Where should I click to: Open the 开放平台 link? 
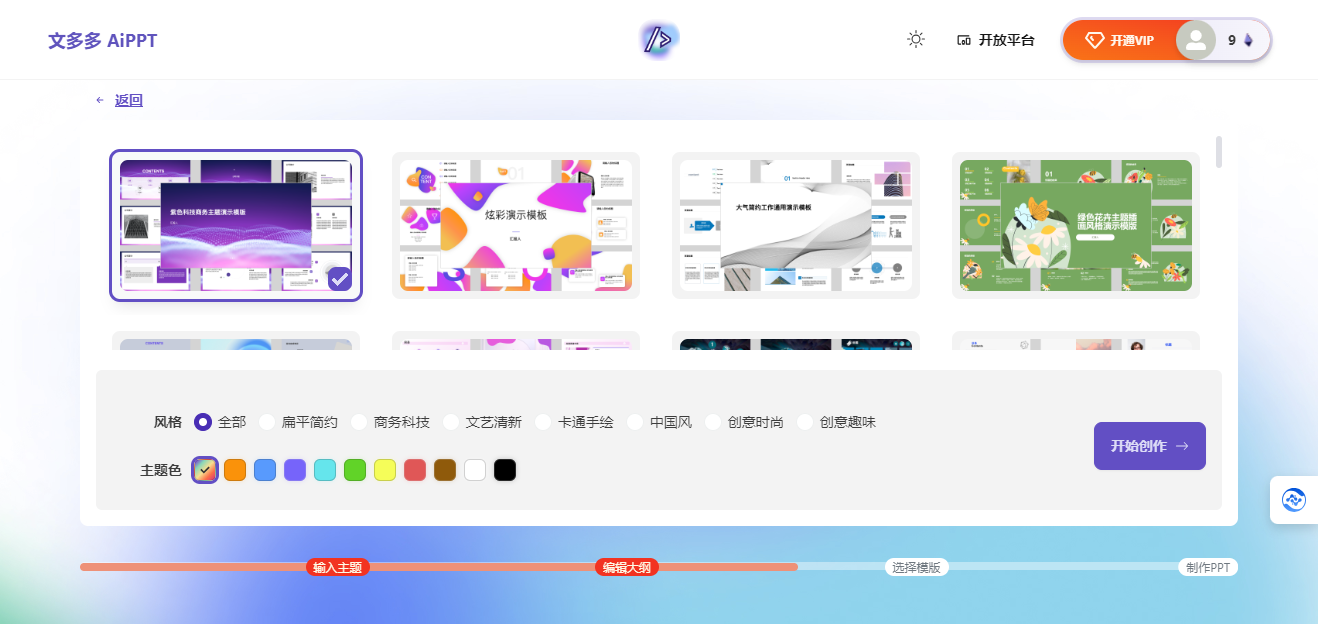pos(1007,41)
